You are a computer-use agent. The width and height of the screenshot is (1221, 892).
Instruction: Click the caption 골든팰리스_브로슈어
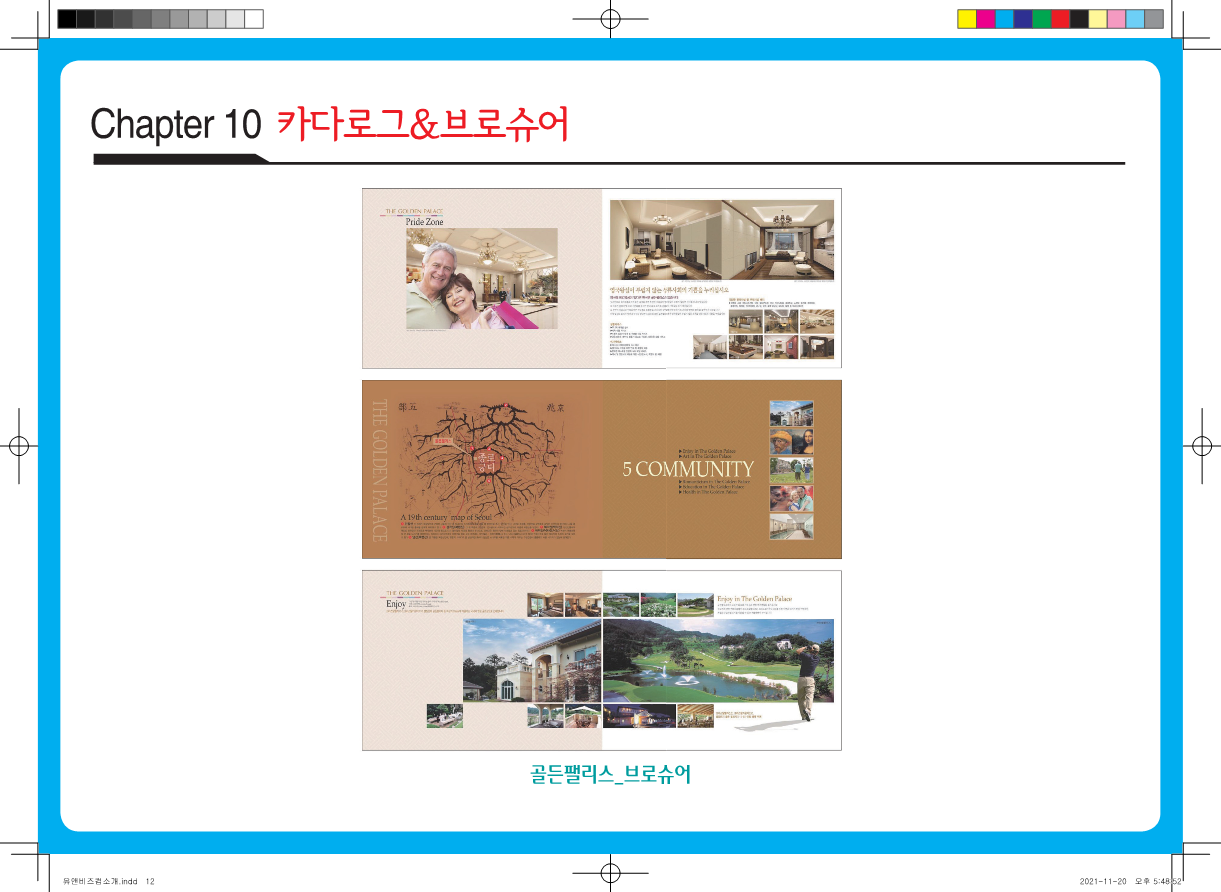(610, 775)
